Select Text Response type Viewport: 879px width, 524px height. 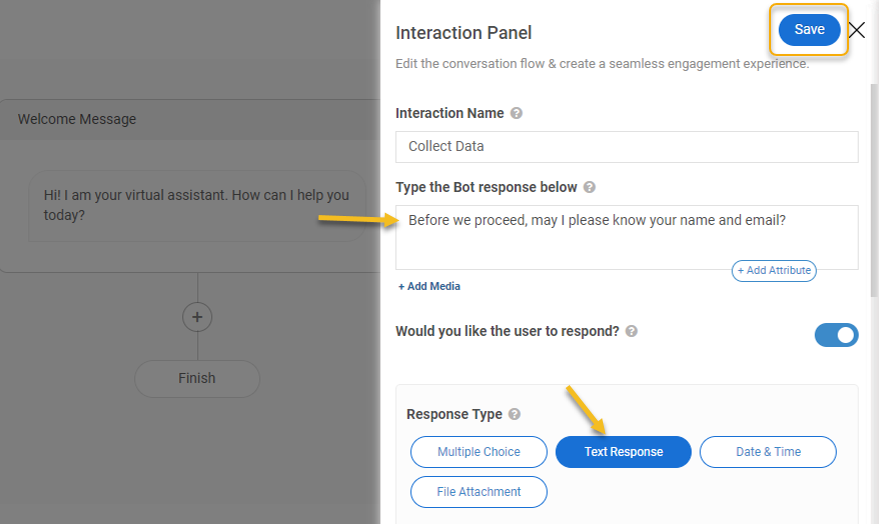[x=623, y=452]
